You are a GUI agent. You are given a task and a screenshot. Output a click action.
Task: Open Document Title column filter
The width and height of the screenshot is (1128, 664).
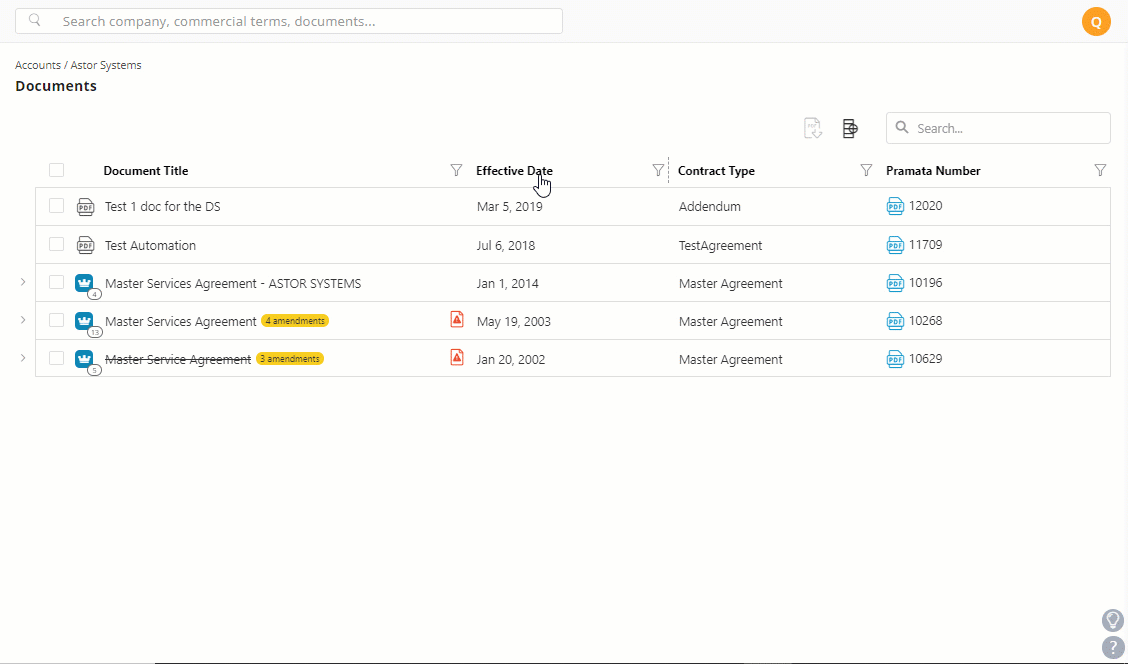[x=456, y=170]
